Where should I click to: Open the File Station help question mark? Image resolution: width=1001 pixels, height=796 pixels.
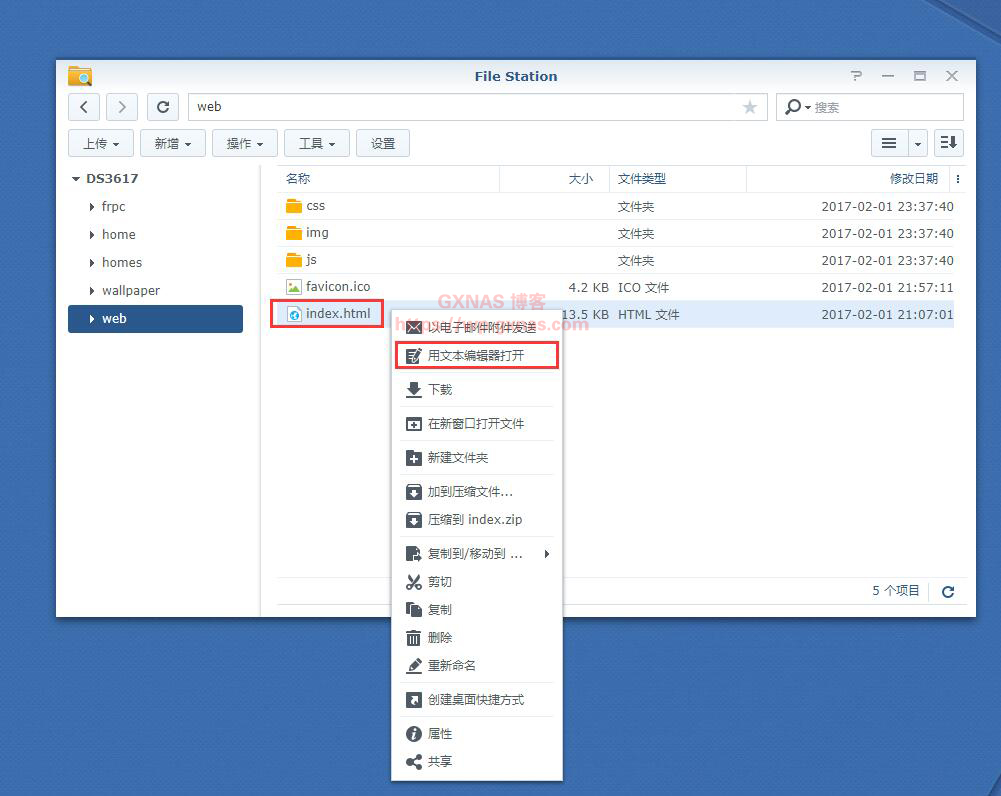coord(856,76)
